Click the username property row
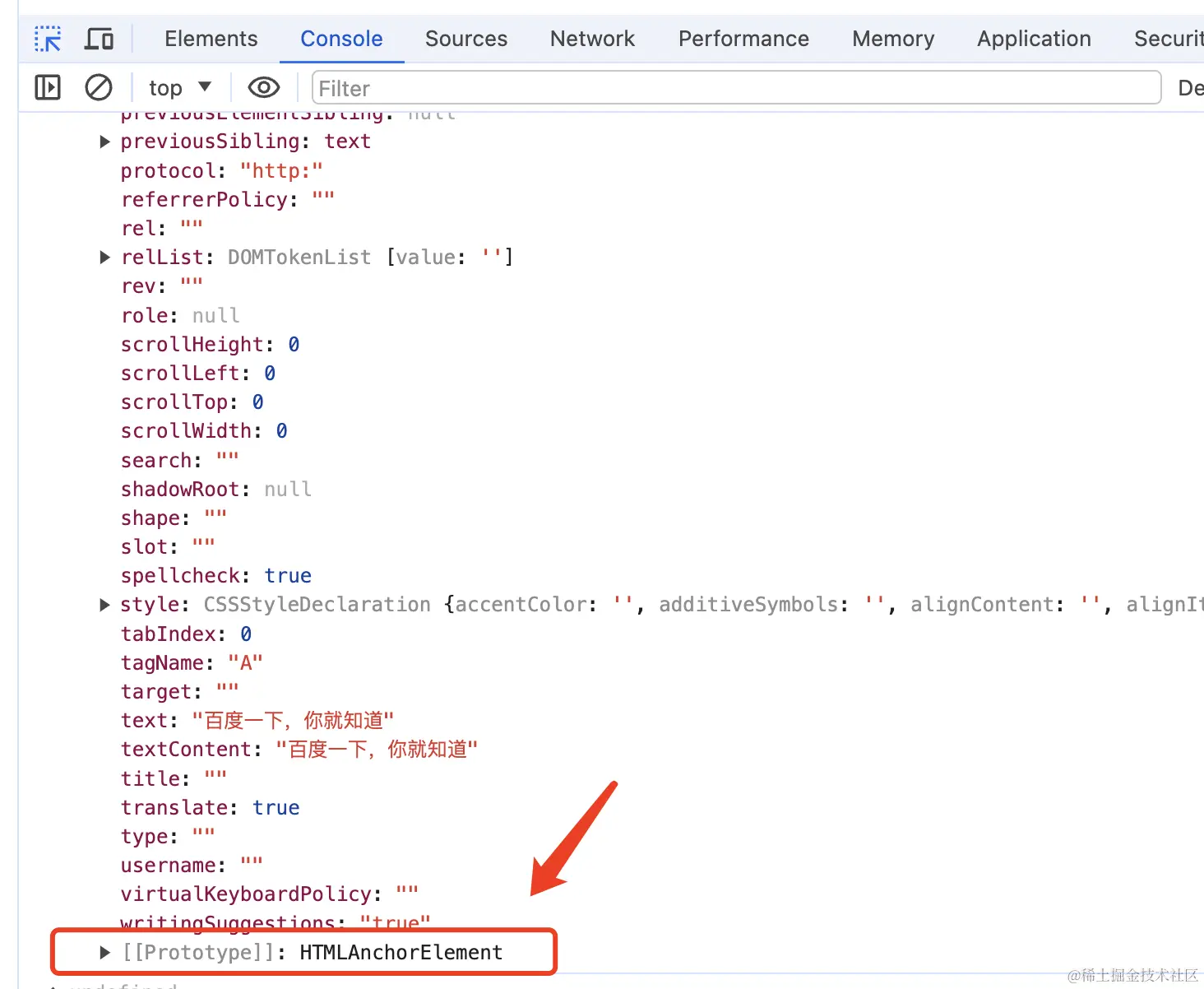 (x=192, y=865)
